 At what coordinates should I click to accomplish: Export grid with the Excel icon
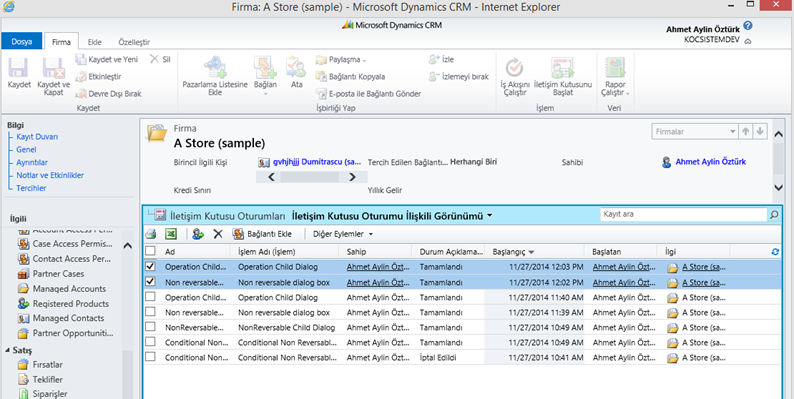click(x=171, y=234)
